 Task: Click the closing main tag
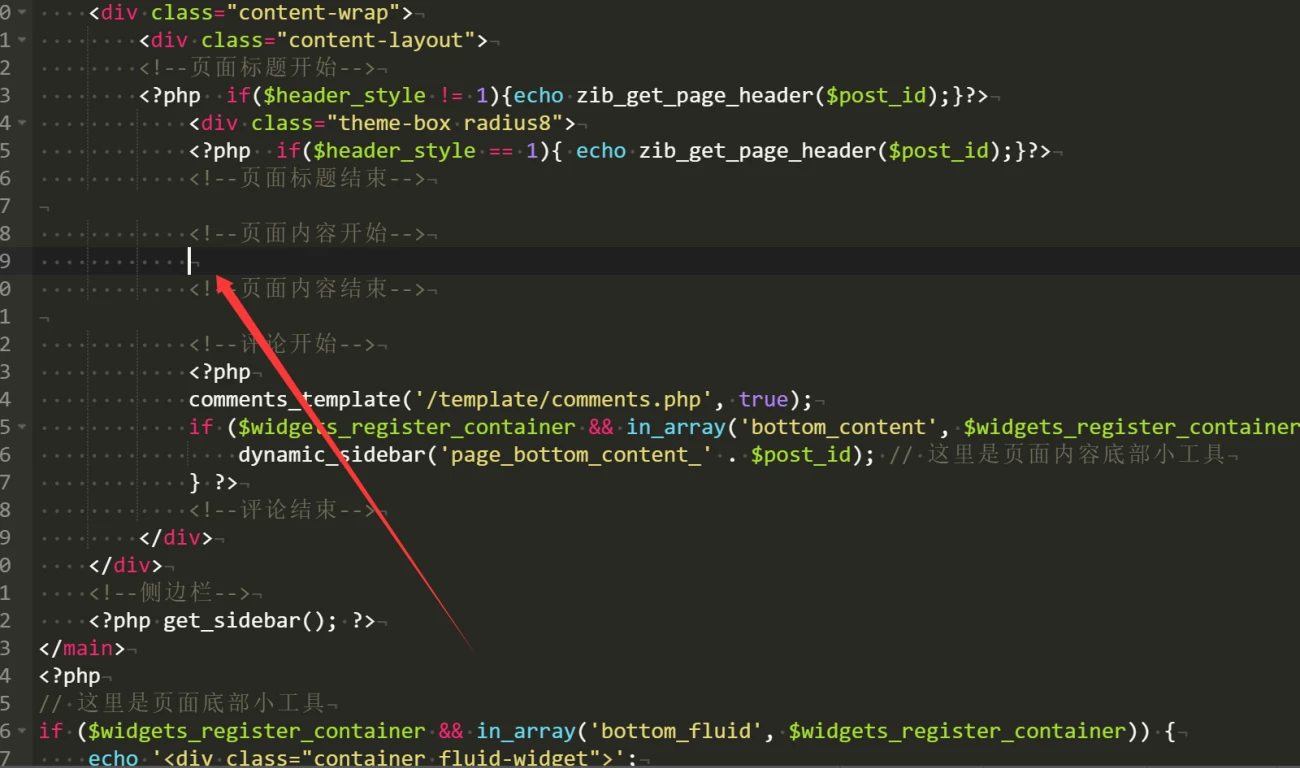(x=82, y=648)
